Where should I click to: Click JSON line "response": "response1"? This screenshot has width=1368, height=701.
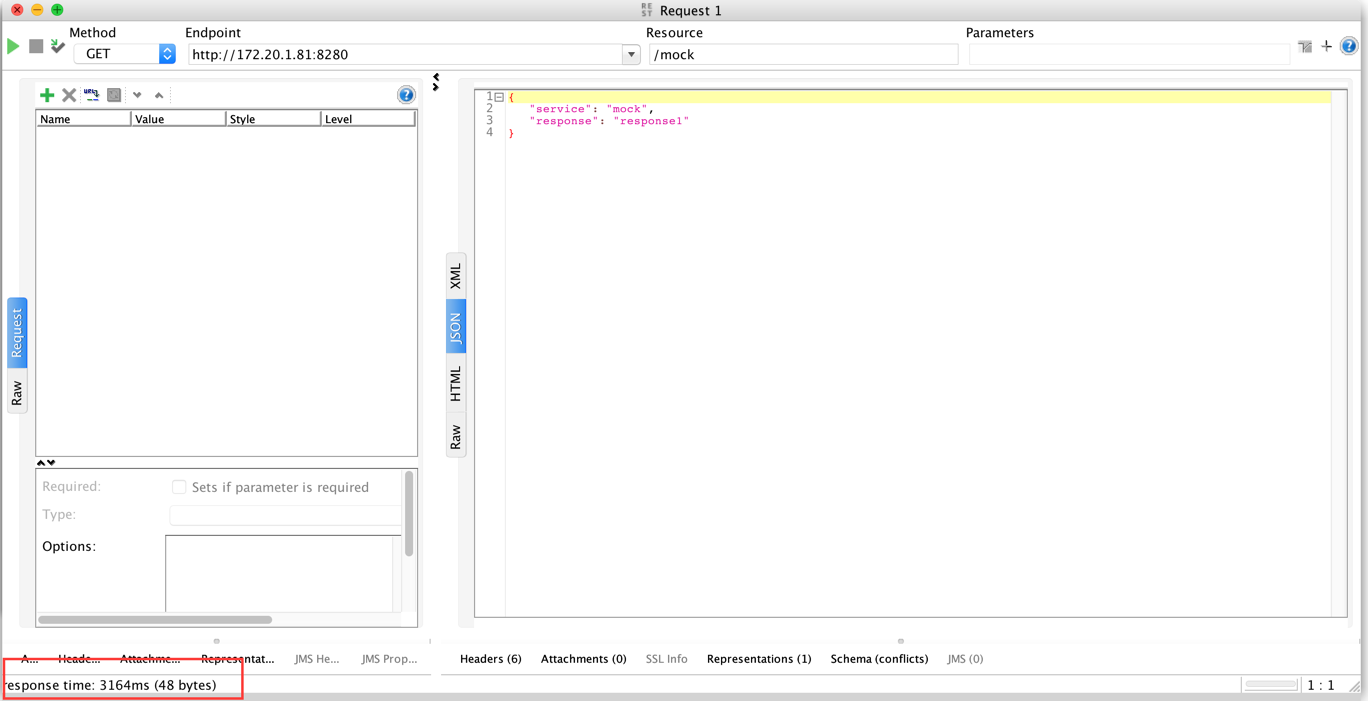tap(609, 121)
